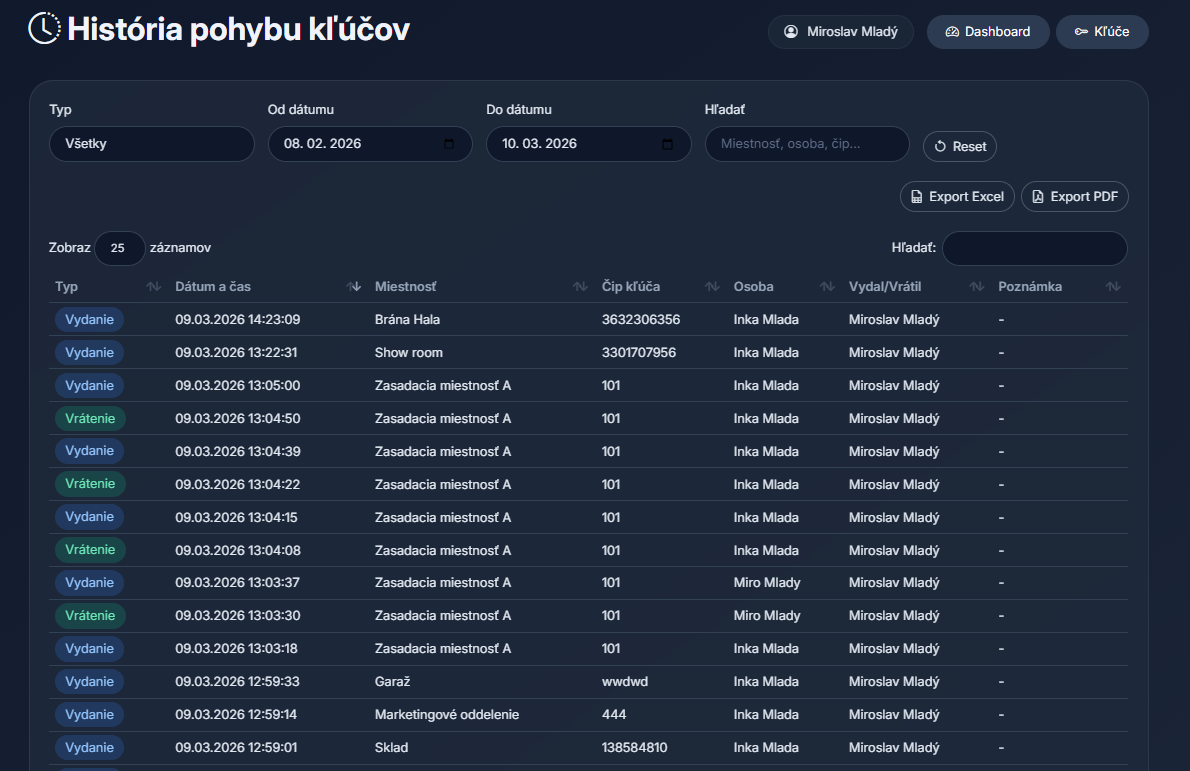Sort by Osoba column sort icon

pyautogui.click(x=827, y=287)
